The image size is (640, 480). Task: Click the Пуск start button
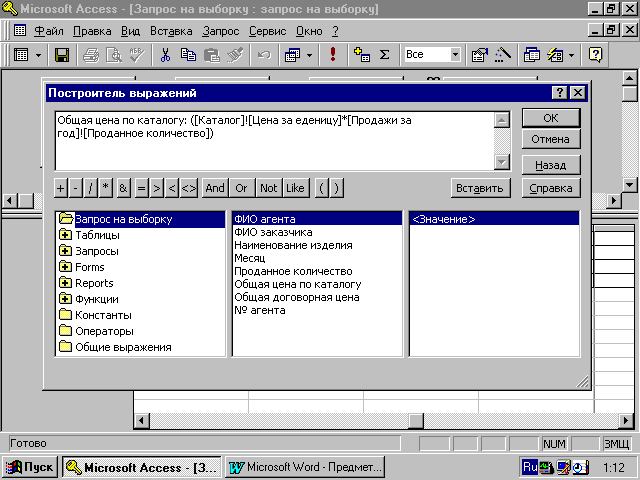[x=30, y=467]
